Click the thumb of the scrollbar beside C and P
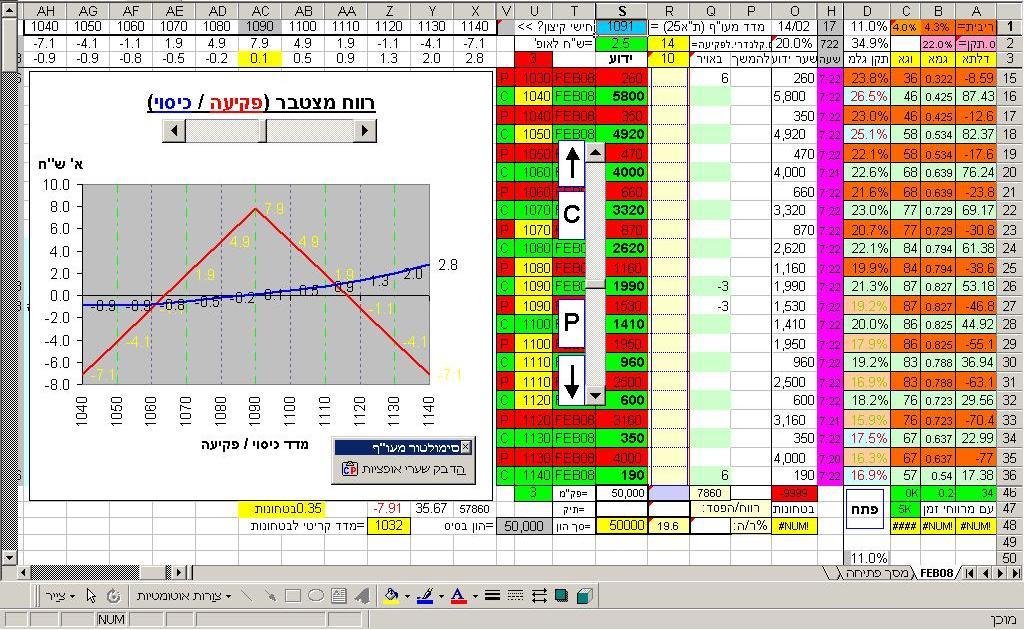Image resolution: width=1024 pixels, height=630 pixels. coord(595,285)
